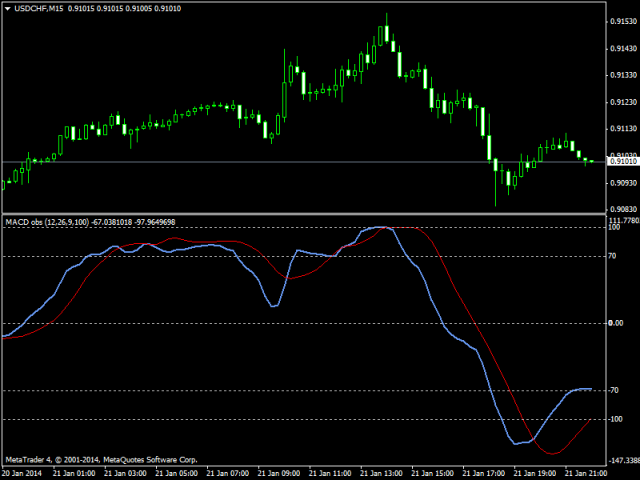Click the 0.90930 price scale label
640x480 pixels.
(x=623, y=182)
